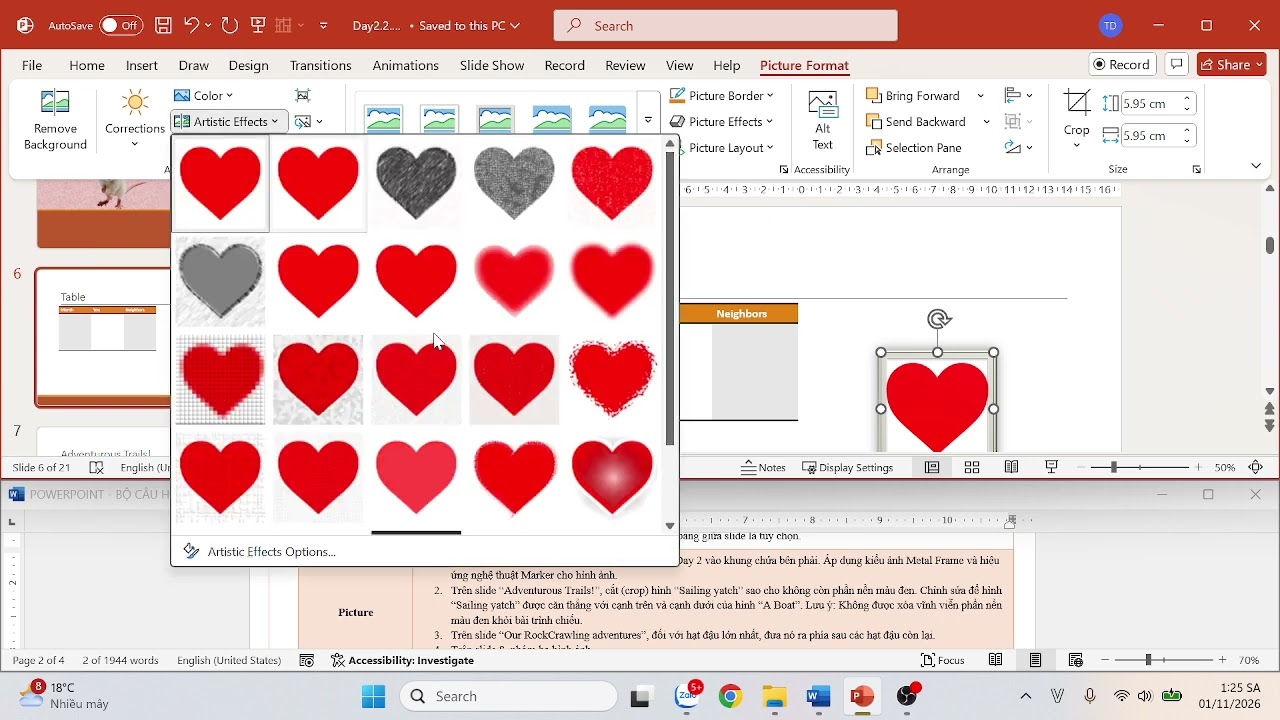Open File Explorer from the taskbar

click(x=774, y=696)
